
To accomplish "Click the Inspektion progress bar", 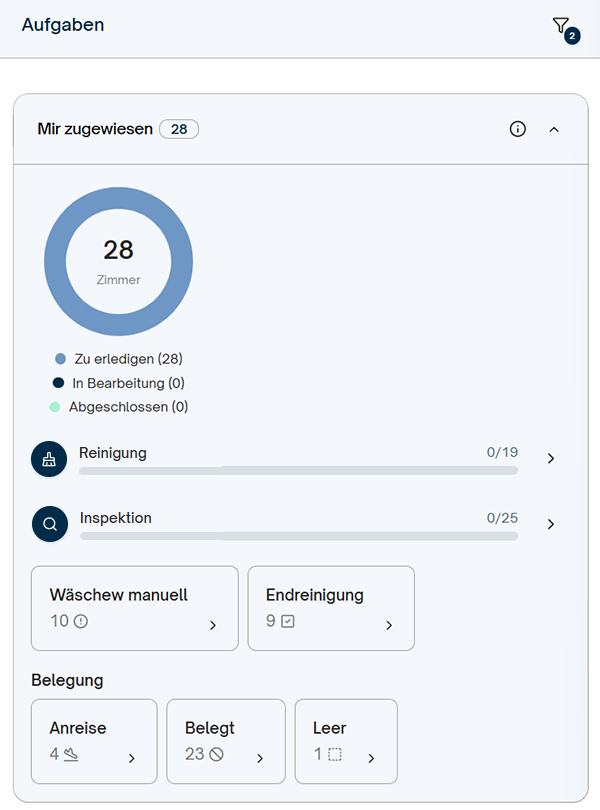I will pyautogui.click(x=299, y=536).
